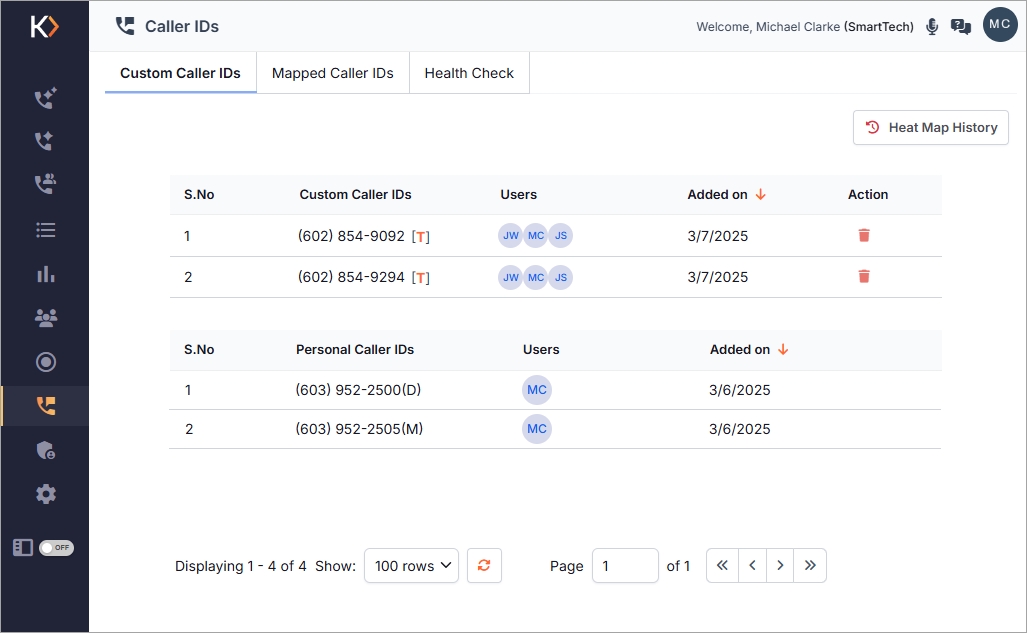Click JW user badge for (602) 854-9092
This screenshot has height=633, width=1027.
coord(511,235)
